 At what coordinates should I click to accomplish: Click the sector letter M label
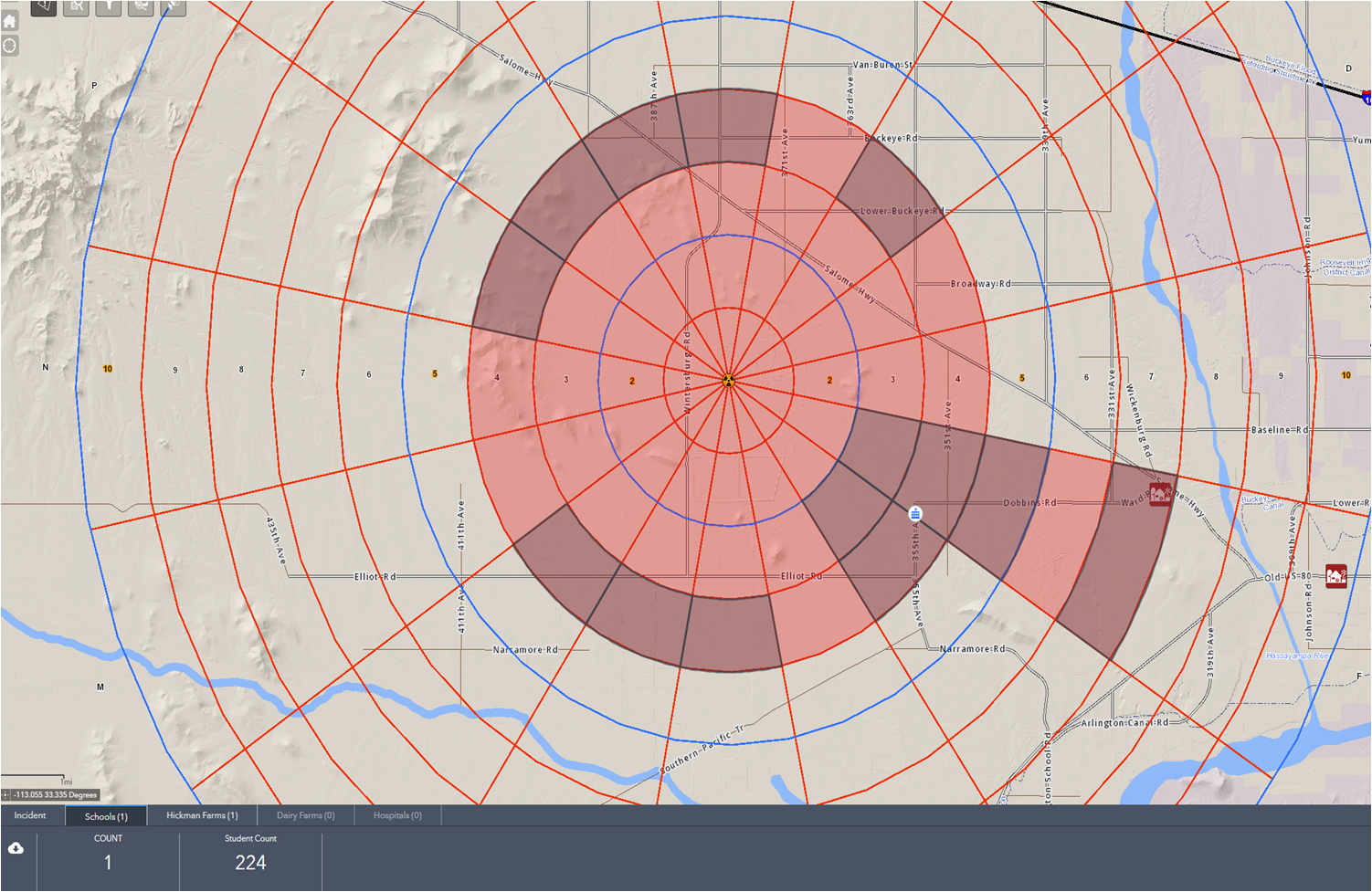coord(100,687)
